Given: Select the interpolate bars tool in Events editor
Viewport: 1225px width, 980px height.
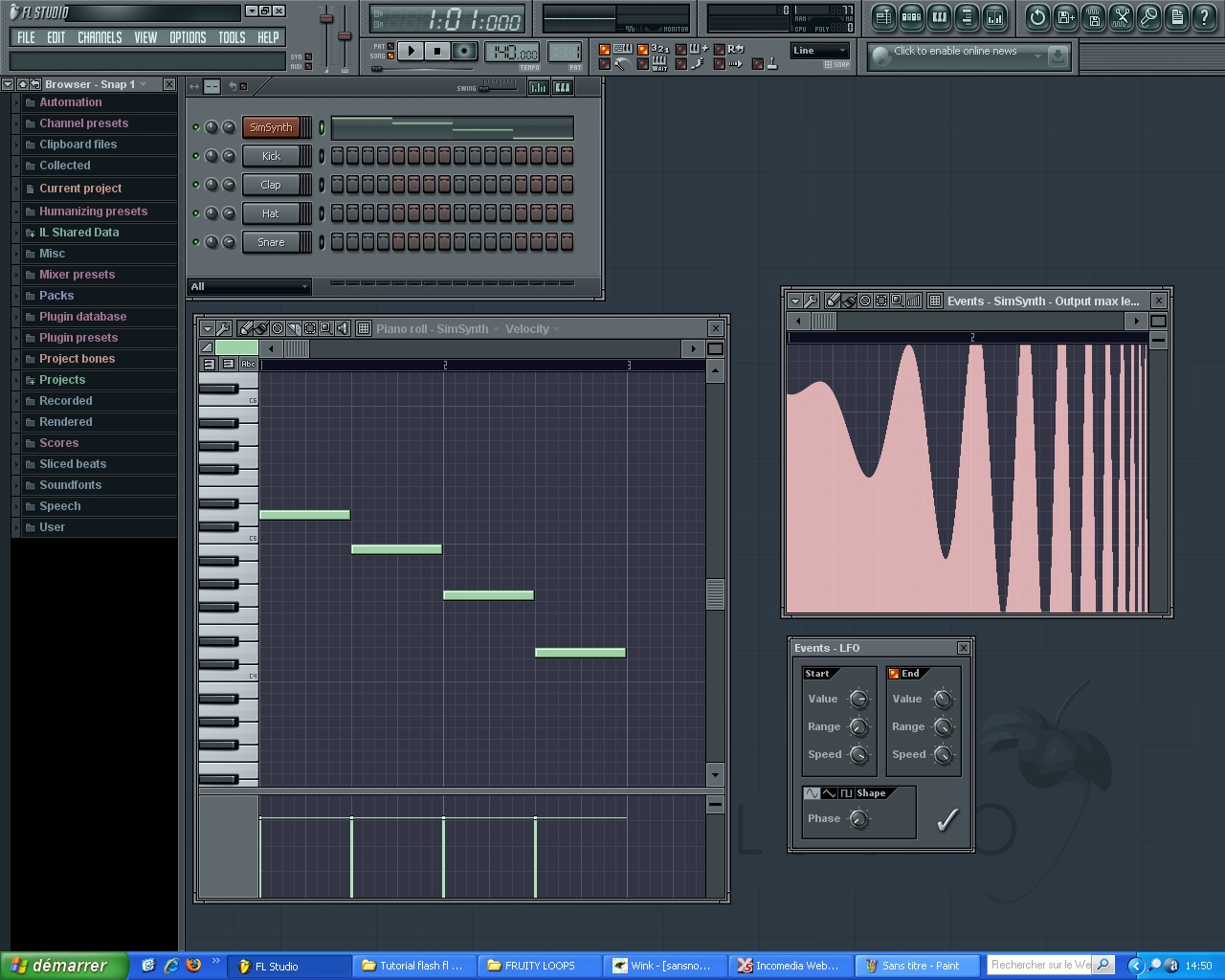Looking at the screenshot, I should pos(914,301).
